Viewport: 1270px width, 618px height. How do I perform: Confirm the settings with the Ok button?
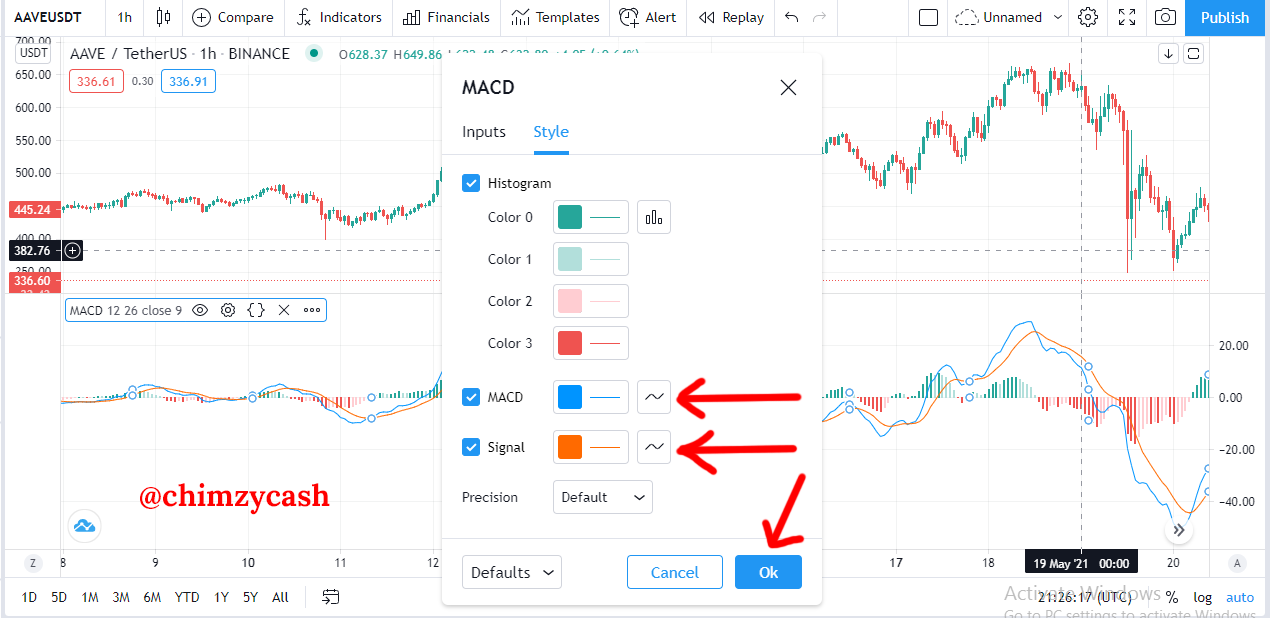[768, 572]
